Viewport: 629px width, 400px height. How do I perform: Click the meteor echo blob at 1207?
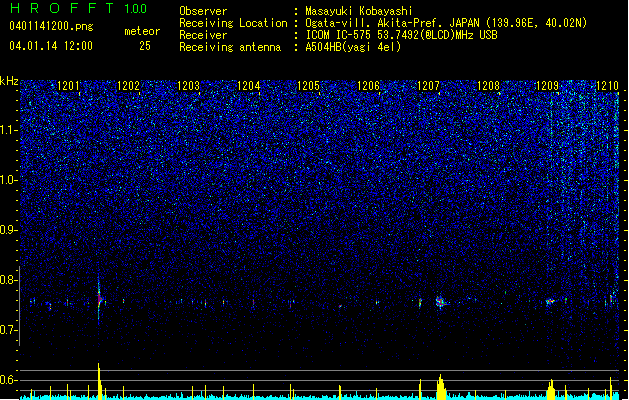click(440, 302)
